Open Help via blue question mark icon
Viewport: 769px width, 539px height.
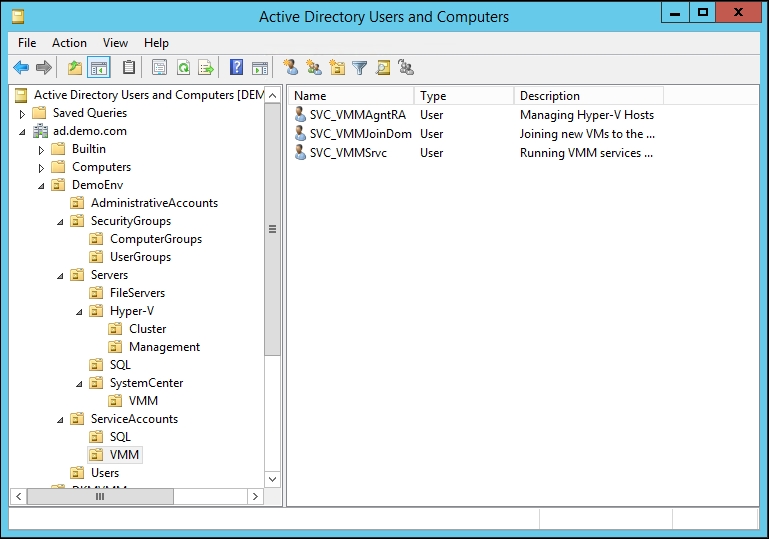click(237, 68)
